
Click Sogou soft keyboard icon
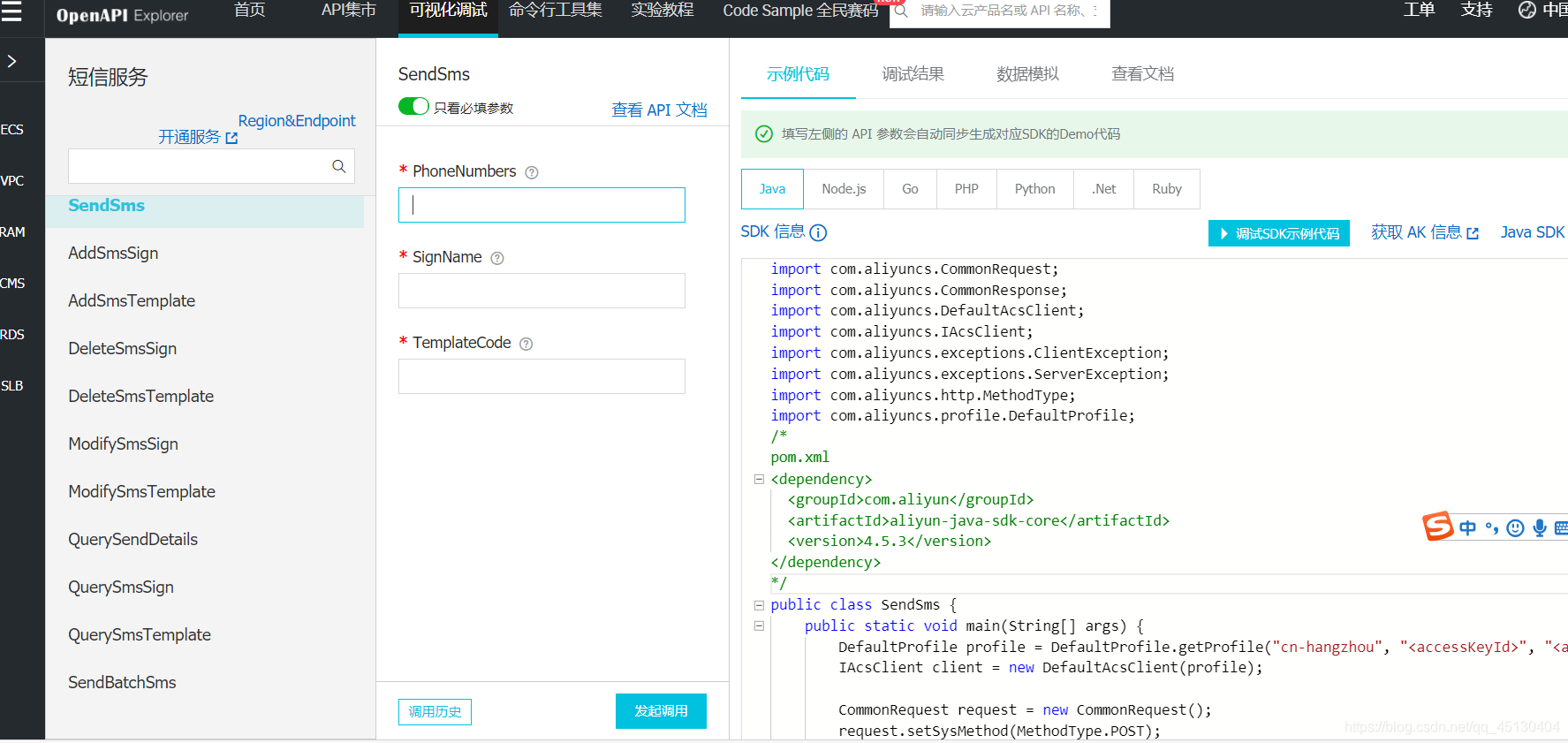click(1561, 528)
